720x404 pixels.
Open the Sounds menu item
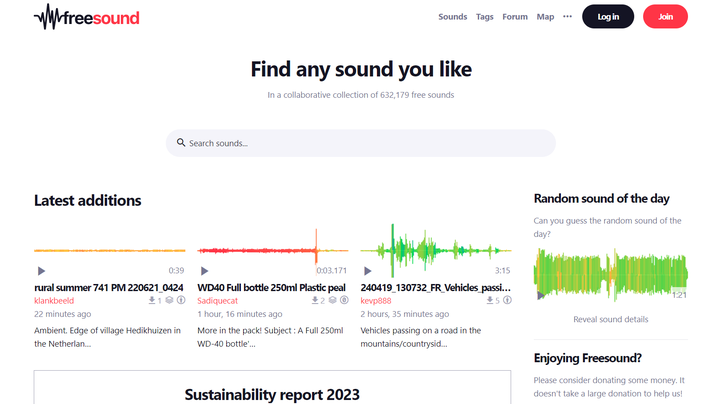pos(452,17)
